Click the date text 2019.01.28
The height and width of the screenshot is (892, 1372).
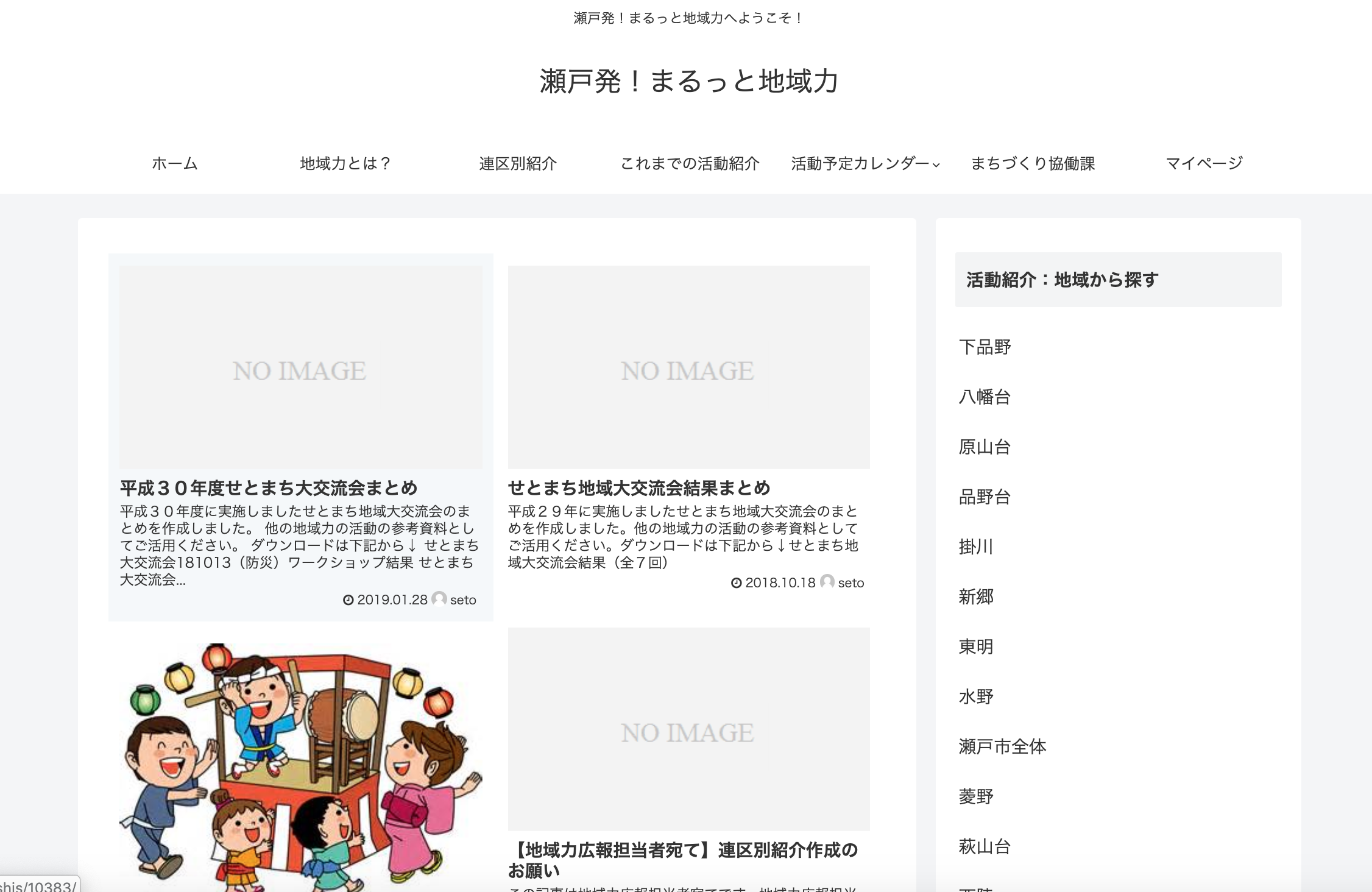[x=392, y=600]
